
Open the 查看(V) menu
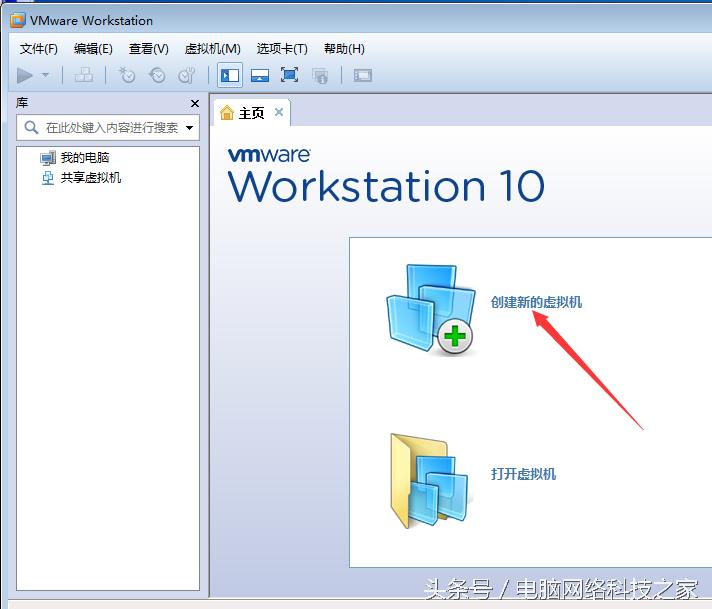[148, 49]
